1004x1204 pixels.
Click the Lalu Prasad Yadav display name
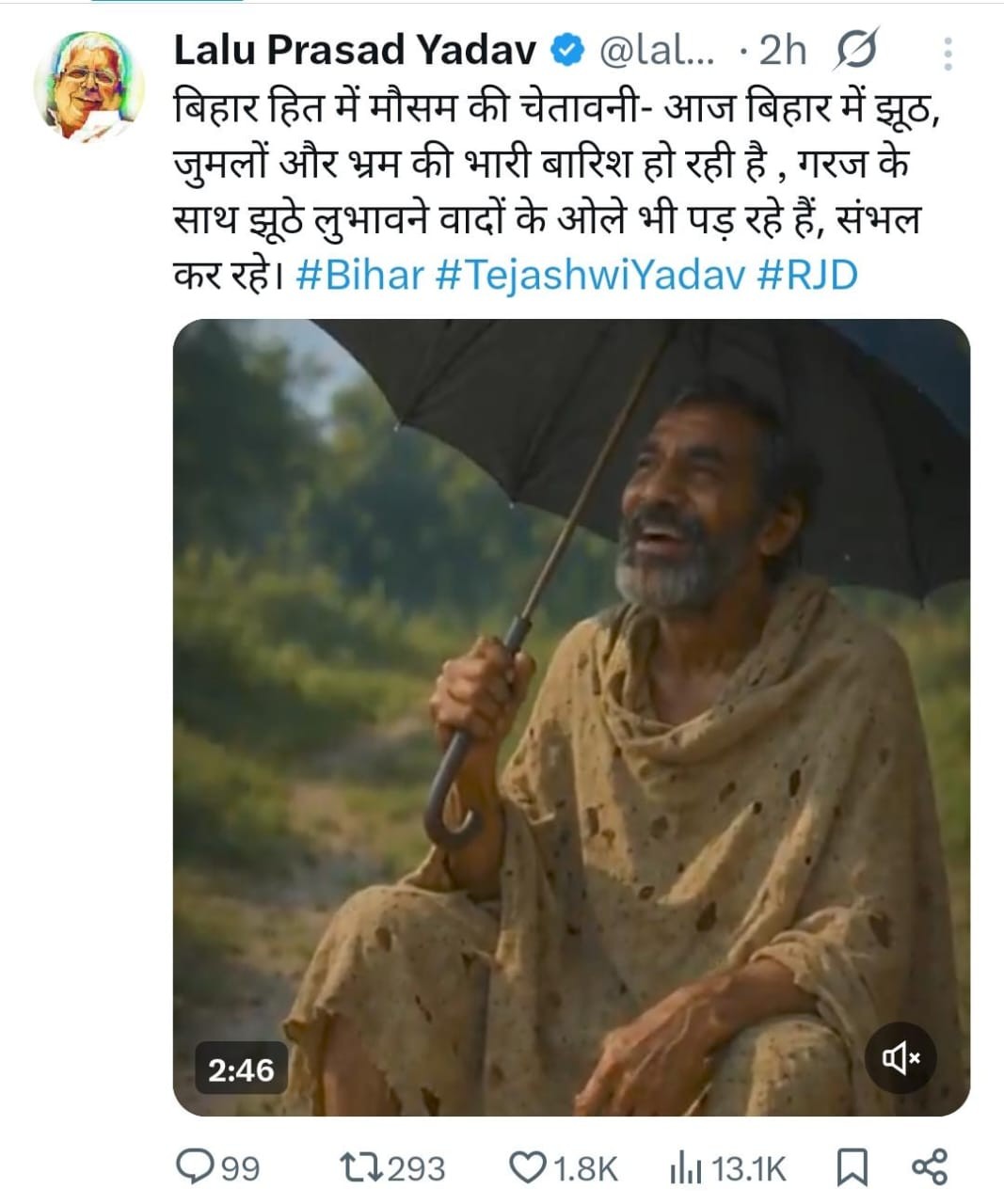354,51
